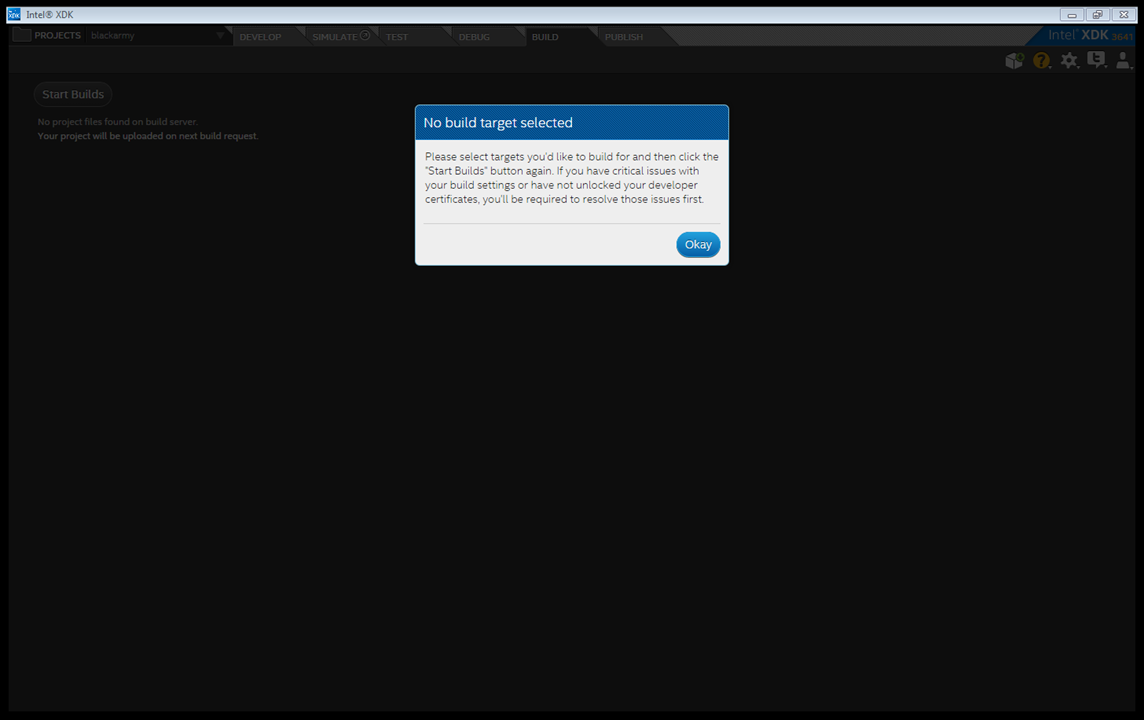Switch to the PUBLISH tab
This screenshot has height=720, width=1144.
[624, 36]
